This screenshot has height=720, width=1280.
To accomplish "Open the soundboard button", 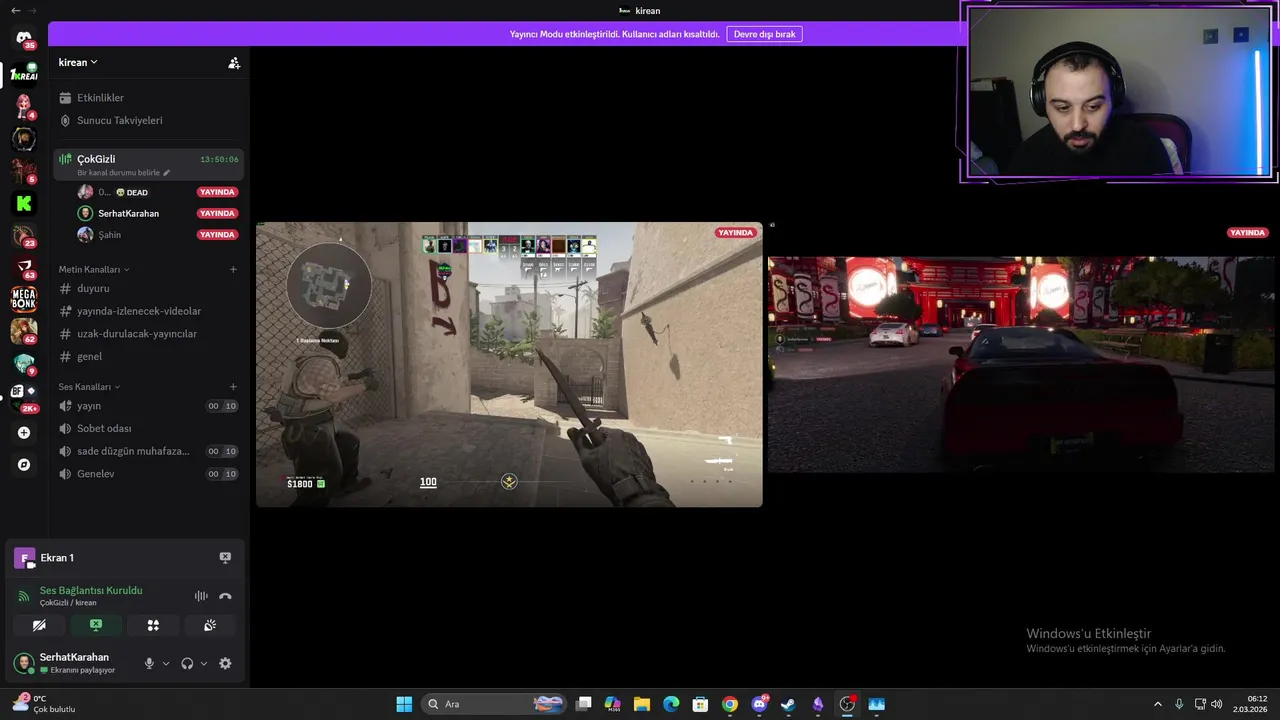I will point(210,625).
